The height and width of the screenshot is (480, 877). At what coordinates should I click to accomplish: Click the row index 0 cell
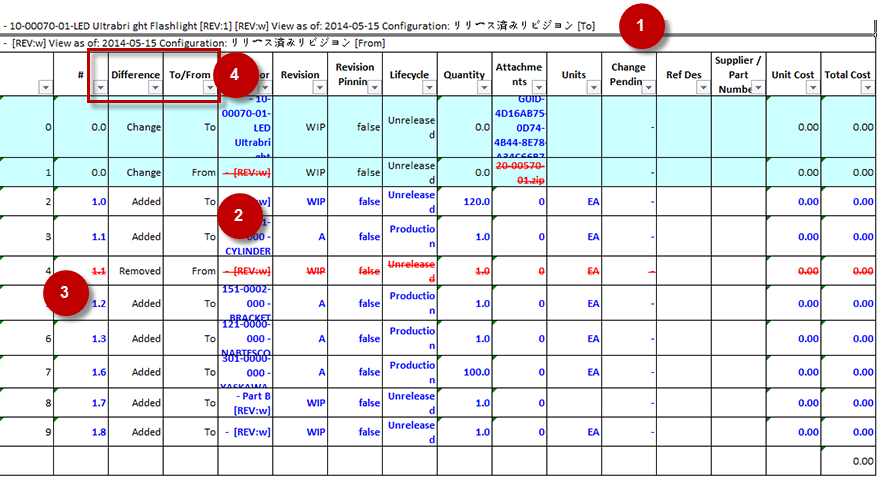pos(27,127)
